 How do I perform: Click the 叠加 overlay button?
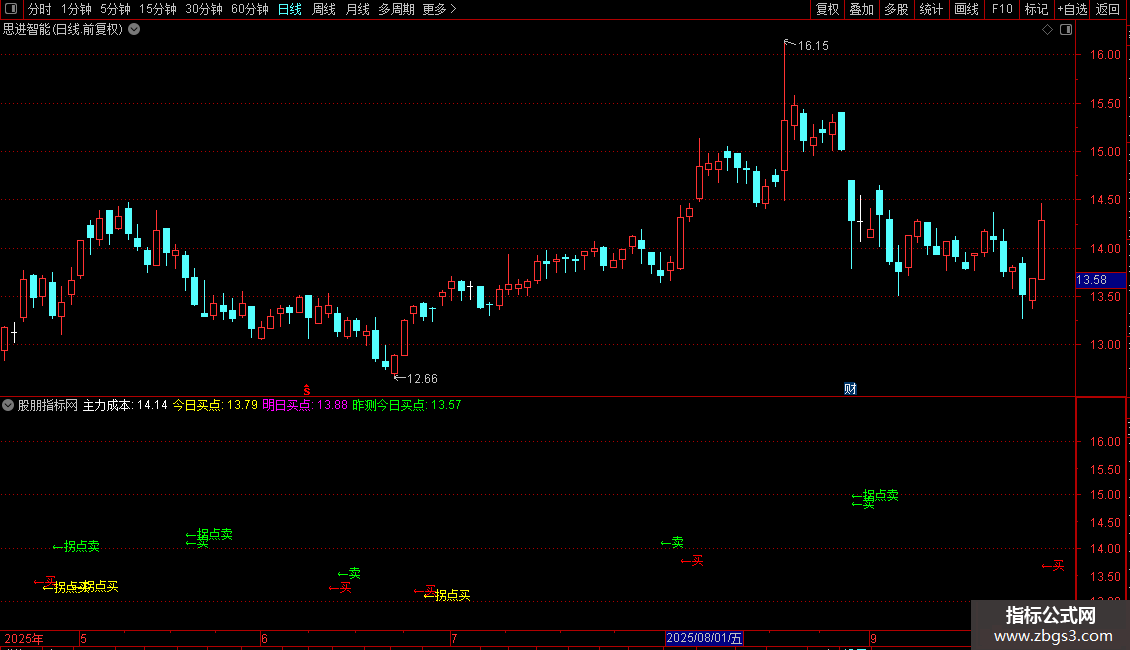point(861,9)
